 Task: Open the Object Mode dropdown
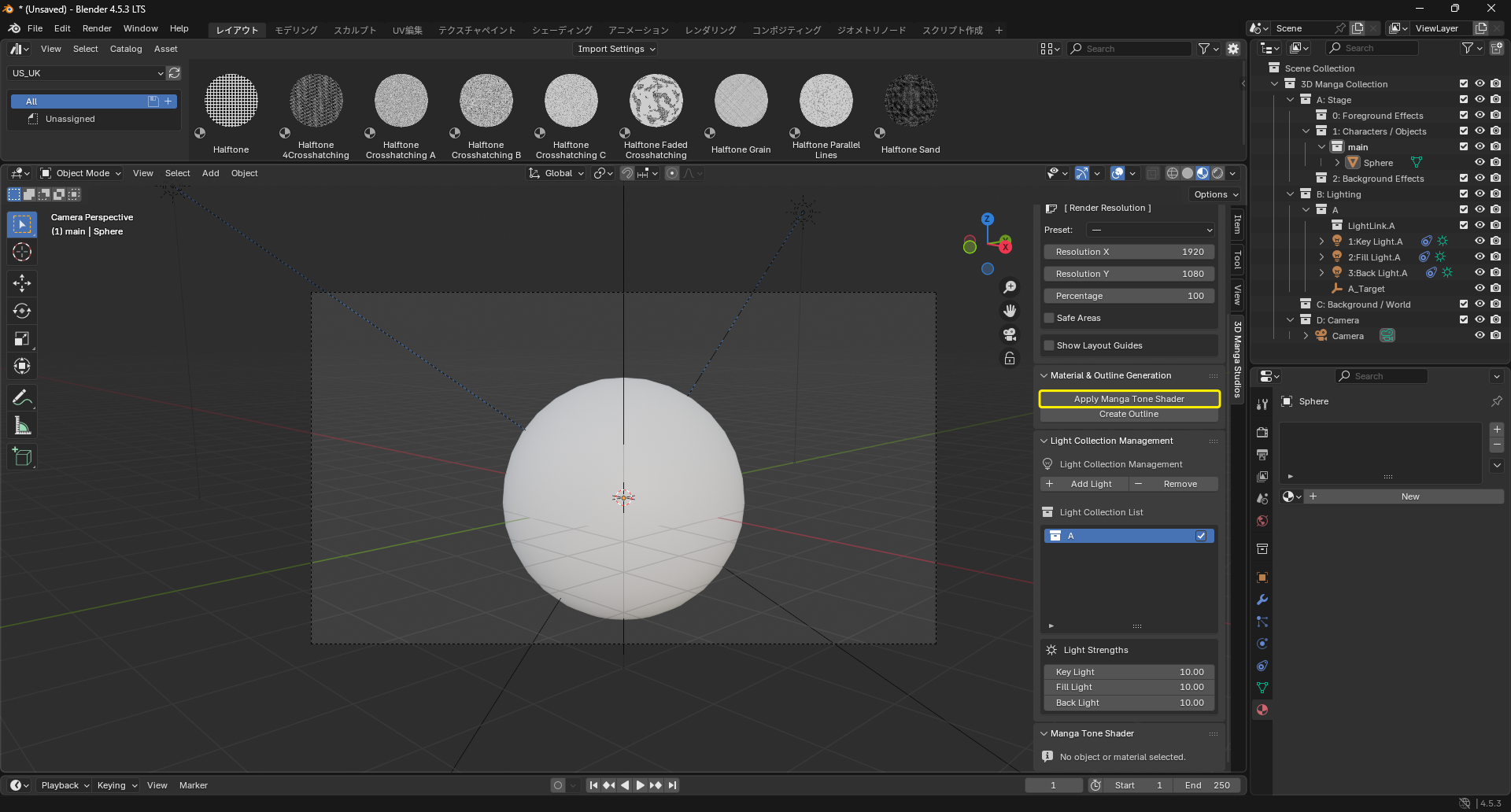pyautogui.click(x=81, y=173)
